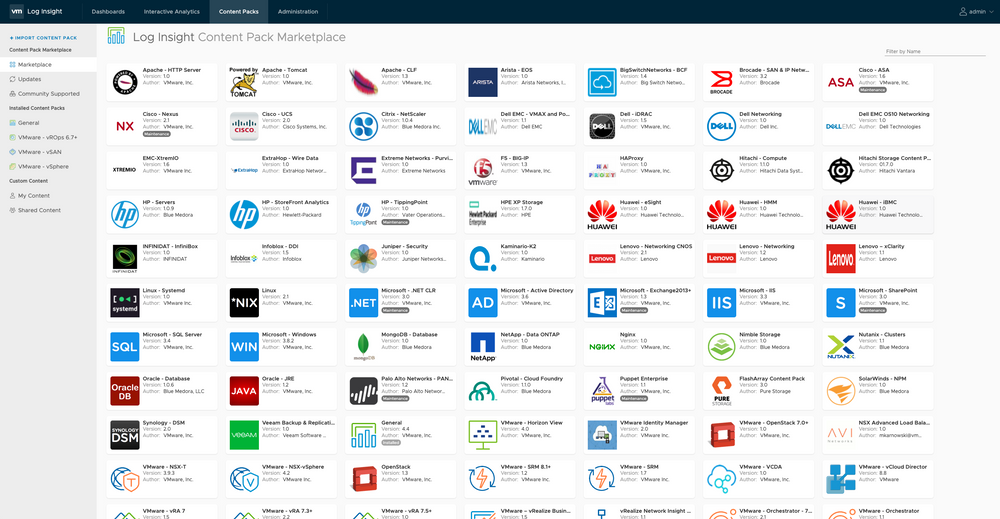Viewport: 1000px width, 519px height.
Task: Click the Filter by Name input field
Action: [937, 52]
